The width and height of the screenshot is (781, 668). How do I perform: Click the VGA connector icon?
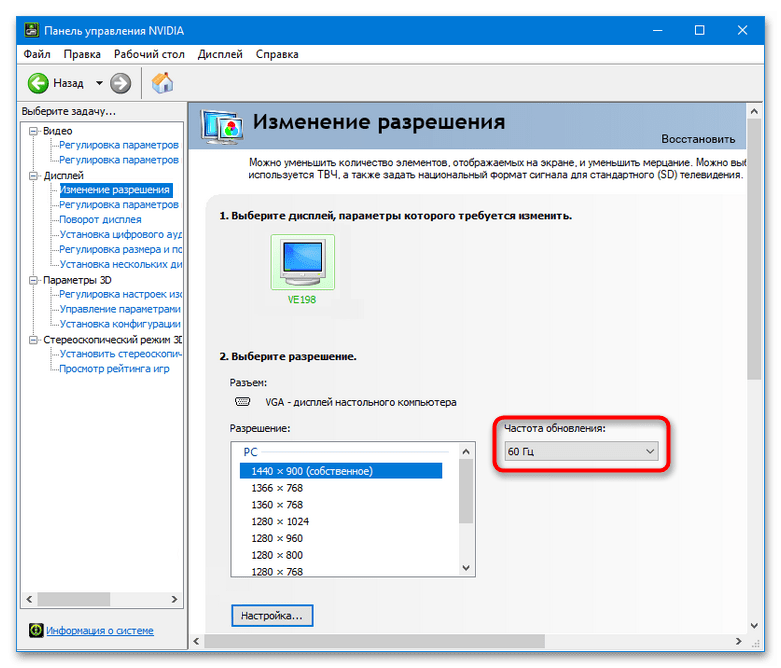point(243,401)
